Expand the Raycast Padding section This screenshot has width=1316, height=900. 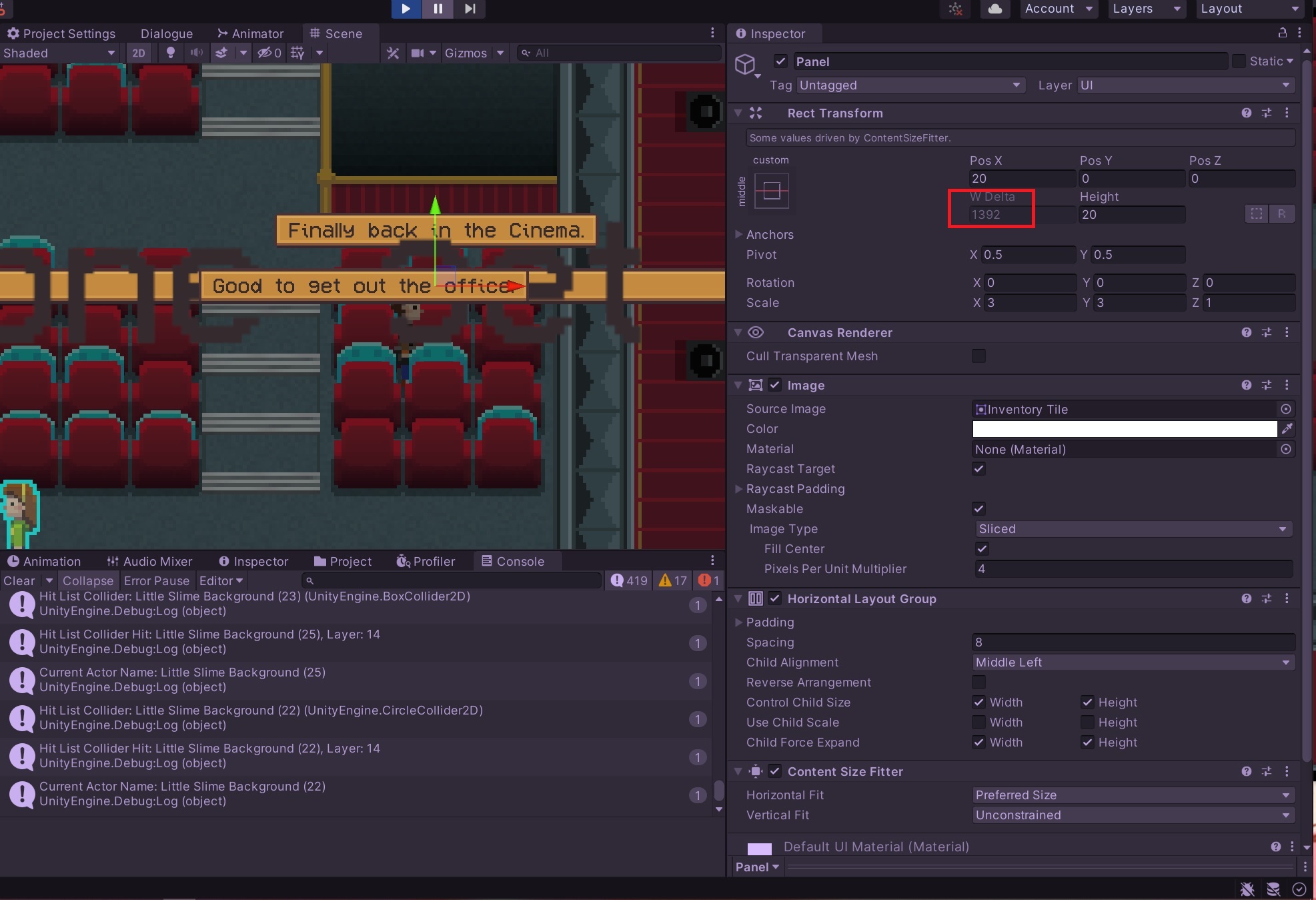coord(740,489)
